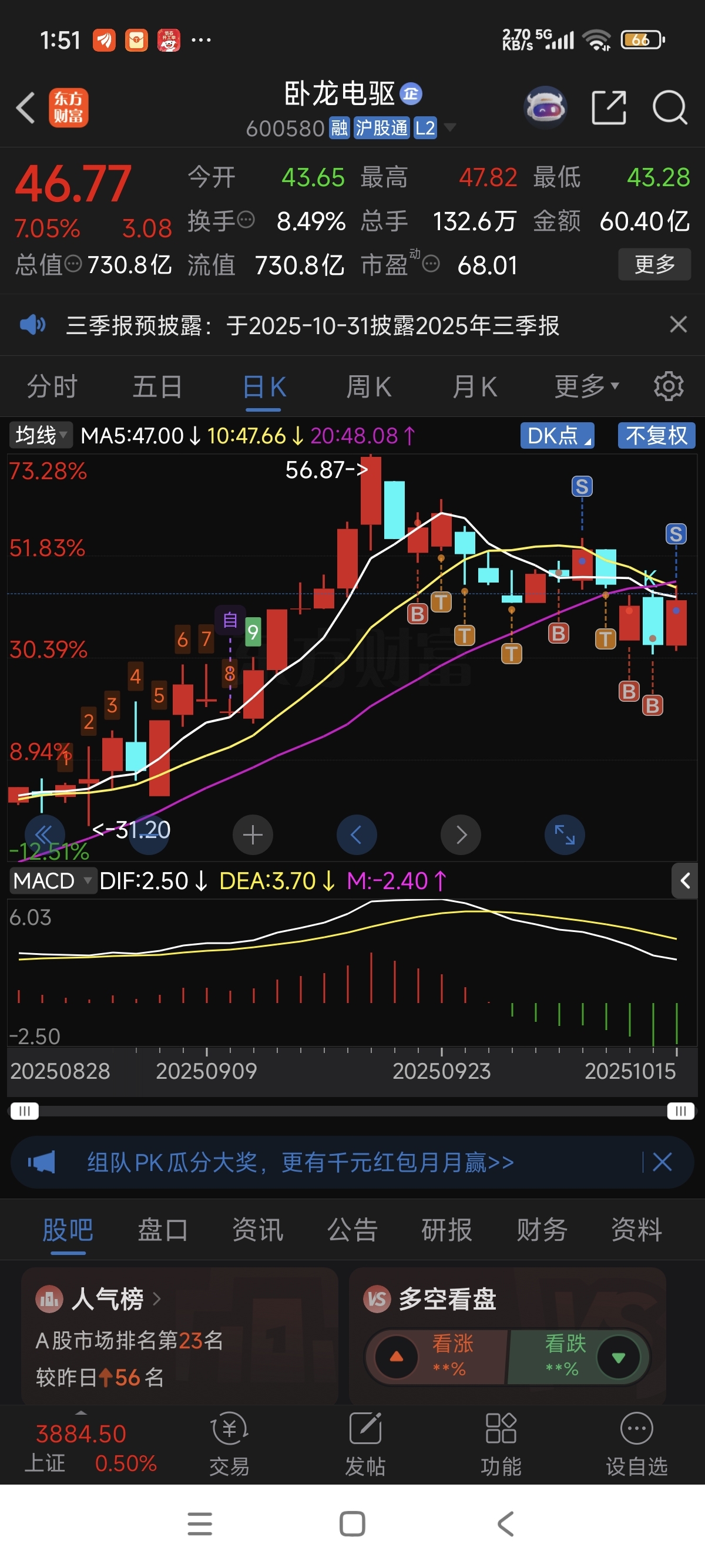Open chart settings gear icon

[x=669, y=386]
